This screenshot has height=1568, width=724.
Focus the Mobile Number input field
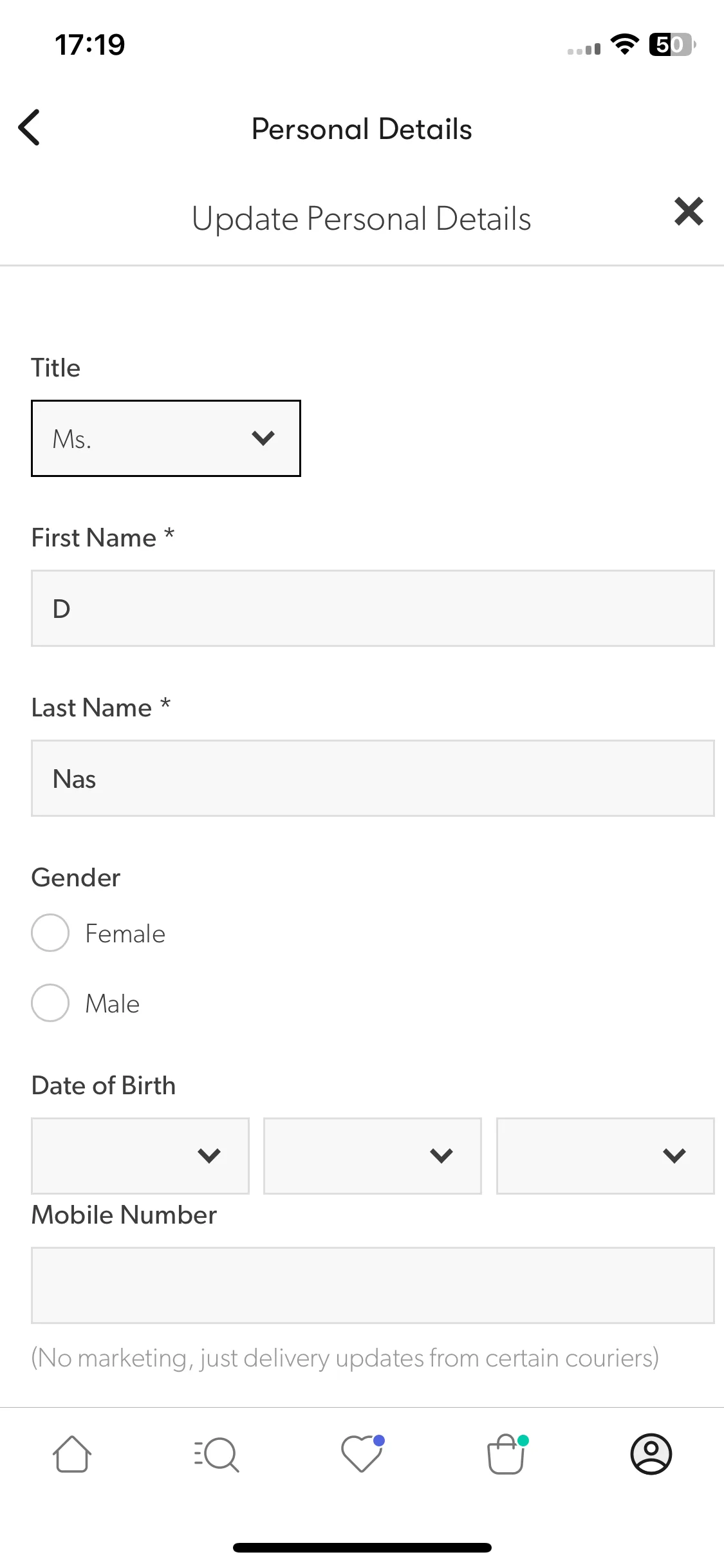(373, 1285)
